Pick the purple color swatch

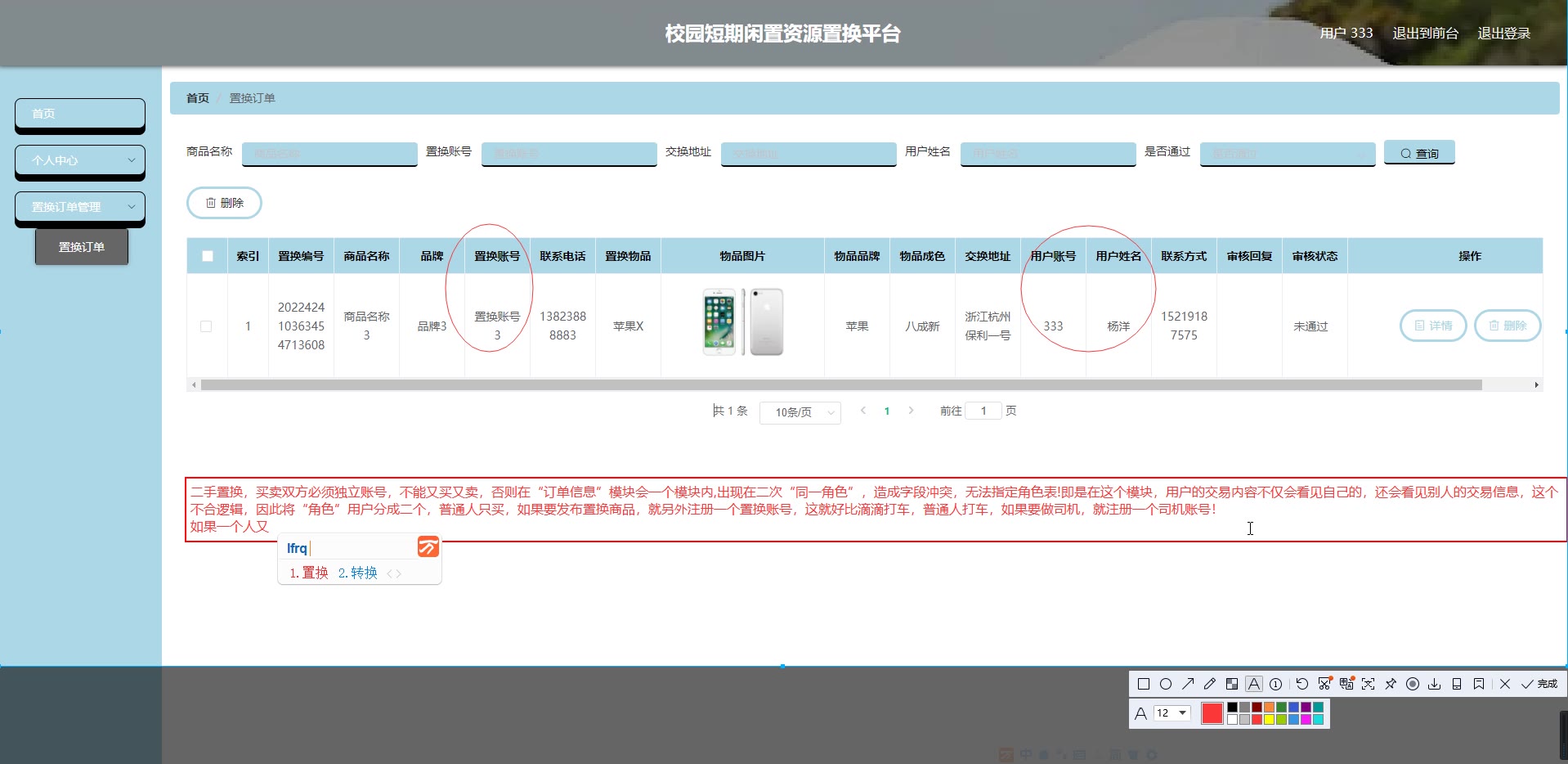pos(1306,708)
